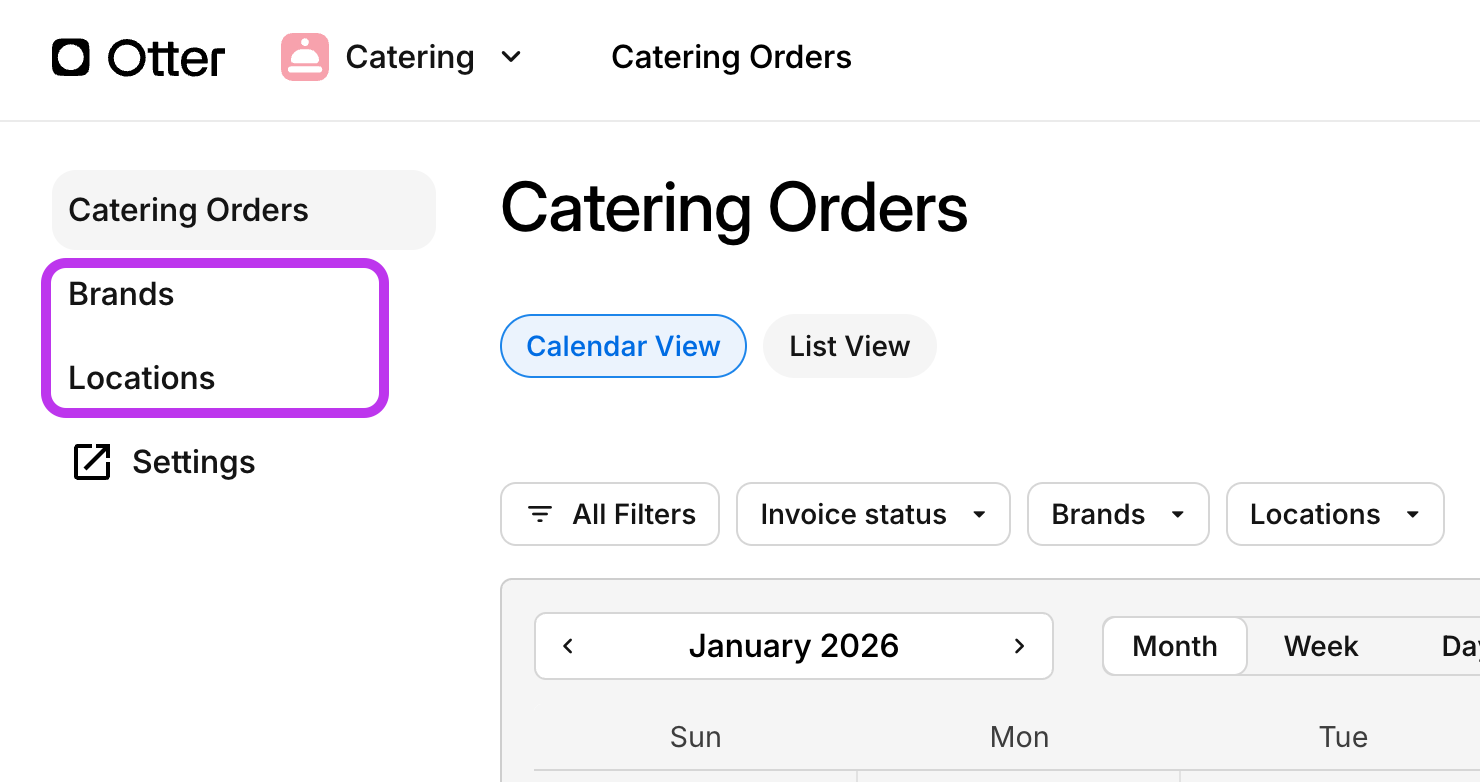Go to next month with right chevron
The height and width of the screenshot is (782, 1480).
(1019, 645)
